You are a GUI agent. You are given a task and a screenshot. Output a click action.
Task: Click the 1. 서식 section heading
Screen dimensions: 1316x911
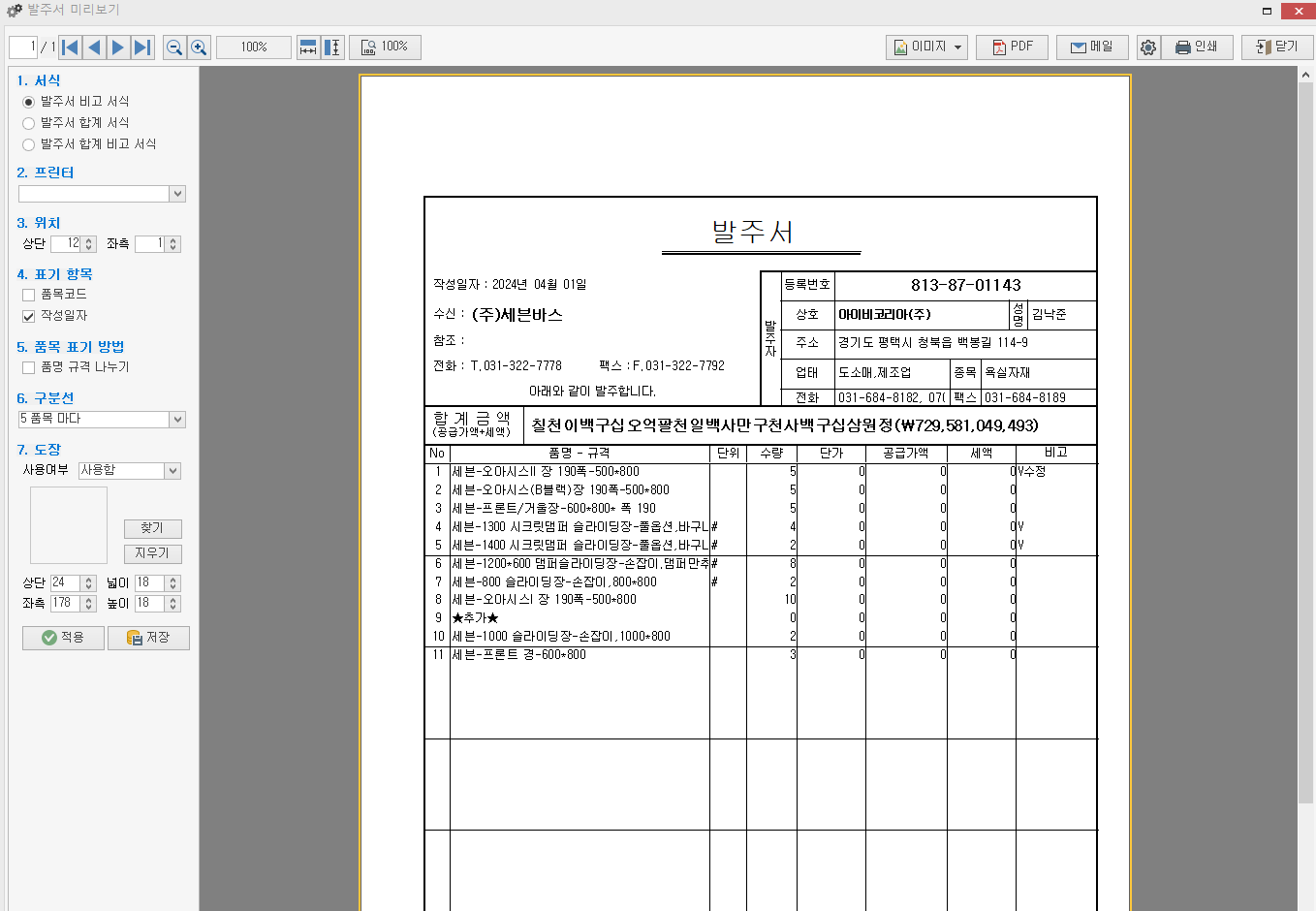[x=39, y=80]
